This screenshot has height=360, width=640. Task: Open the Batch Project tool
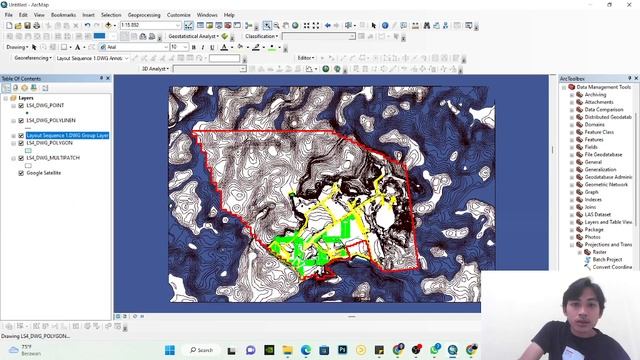click(607, 260)
